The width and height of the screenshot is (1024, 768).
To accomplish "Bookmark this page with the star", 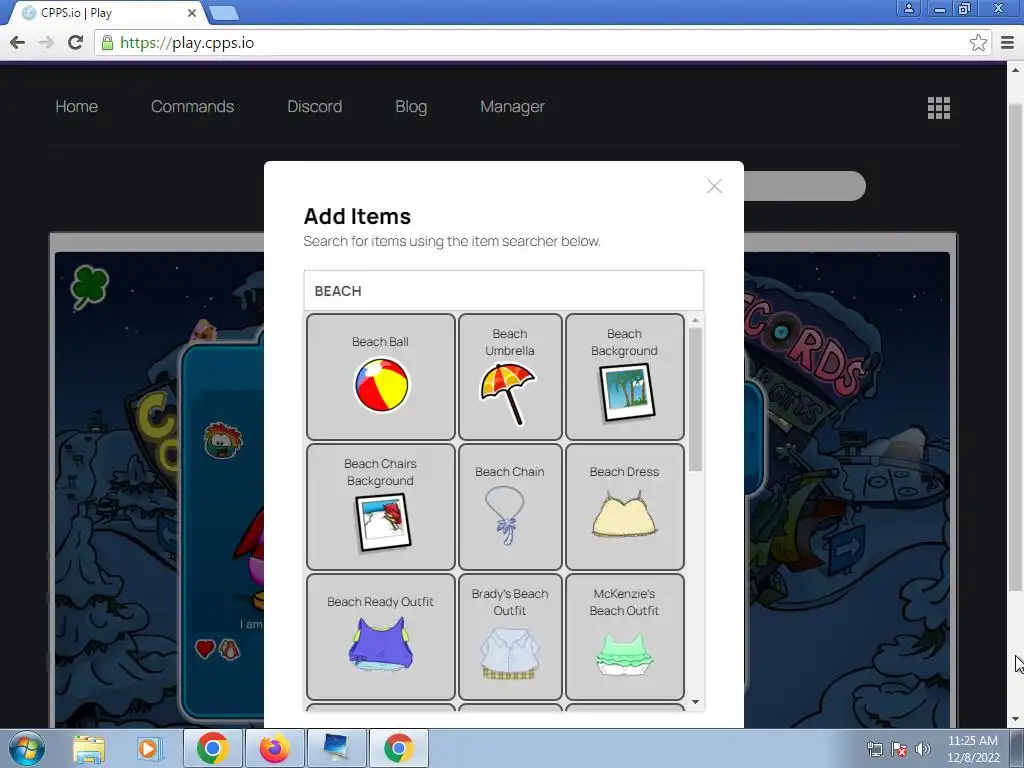I will 978,43.
